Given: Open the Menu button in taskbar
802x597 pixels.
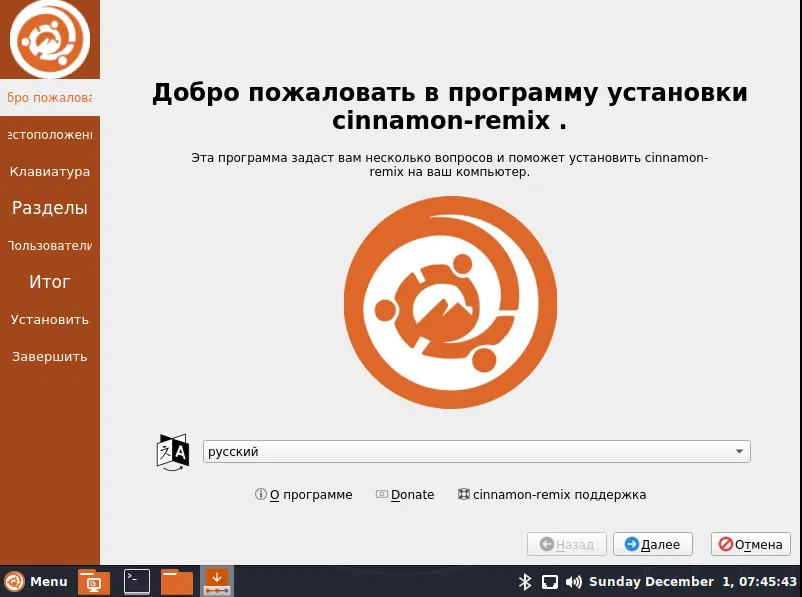Looking at the screenshot, I should click(x=36, y=582).
